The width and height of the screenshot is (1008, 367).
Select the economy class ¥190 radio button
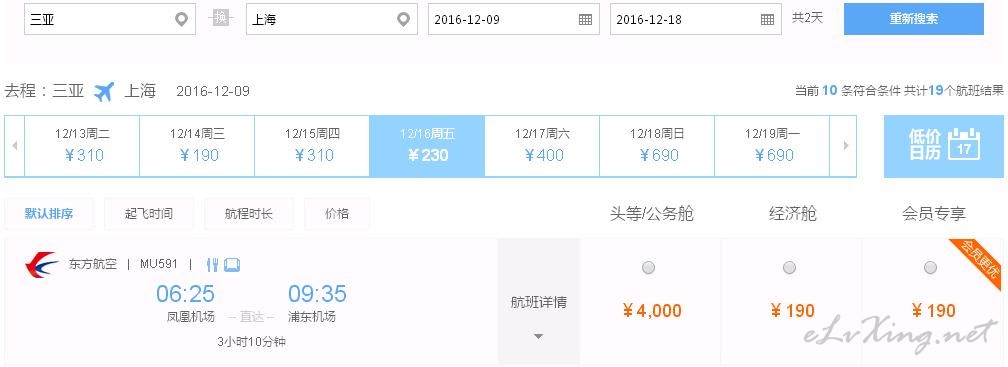click(x=789, y=267)
